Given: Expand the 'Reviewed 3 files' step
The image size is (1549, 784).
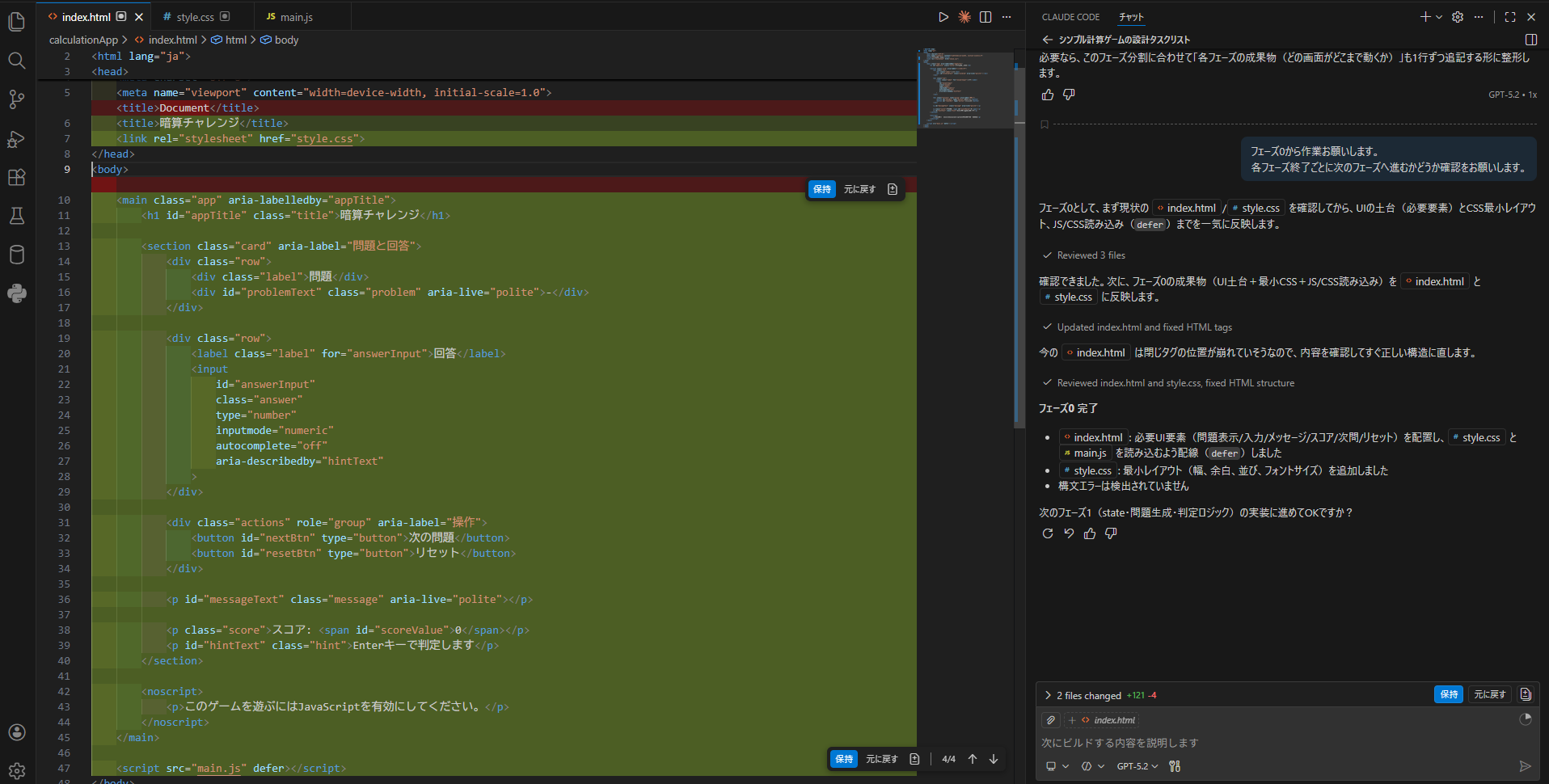Looking at the screenshot, I should 1084,255.
